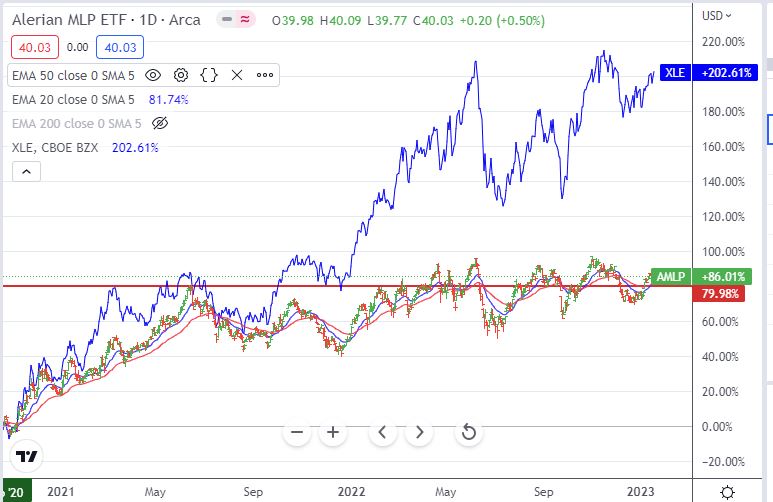
Task: Move chart view to the right
Action: [419, 432]
